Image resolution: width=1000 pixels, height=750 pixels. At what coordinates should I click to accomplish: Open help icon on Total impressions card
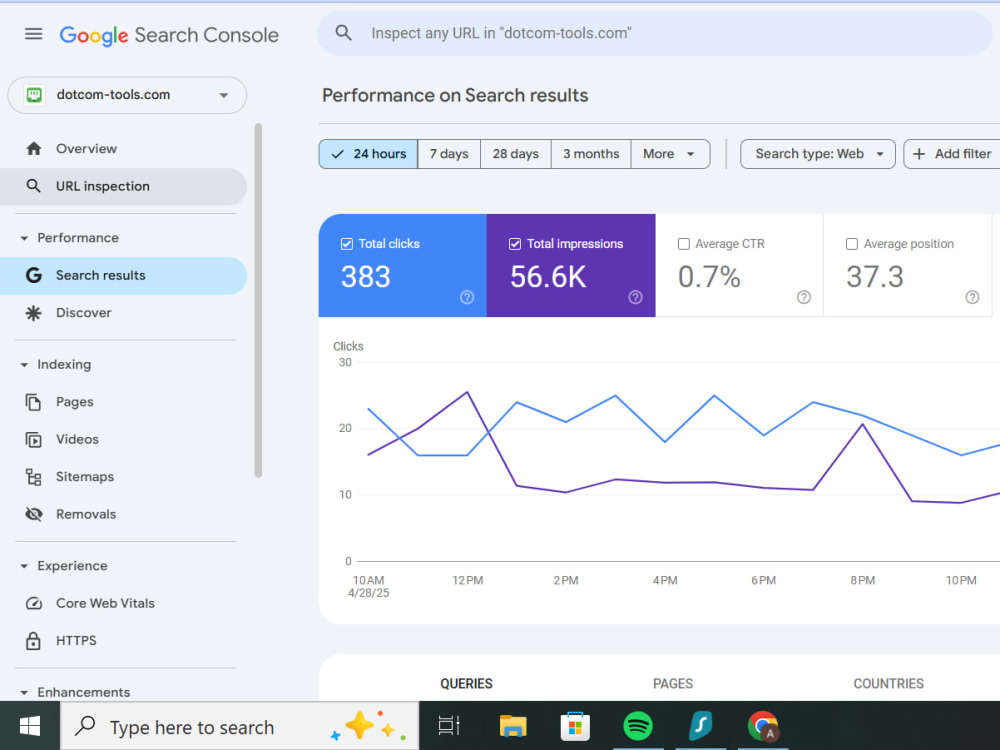tap(635, 297)
